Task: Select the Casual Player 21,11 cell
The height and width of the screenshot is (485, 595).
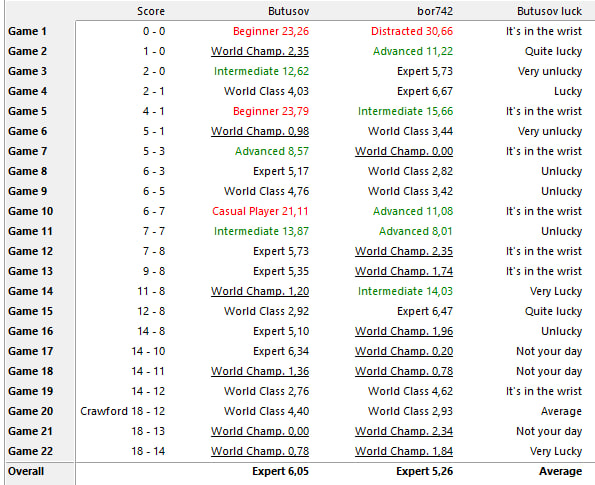Action: click(x=260, y=211)
